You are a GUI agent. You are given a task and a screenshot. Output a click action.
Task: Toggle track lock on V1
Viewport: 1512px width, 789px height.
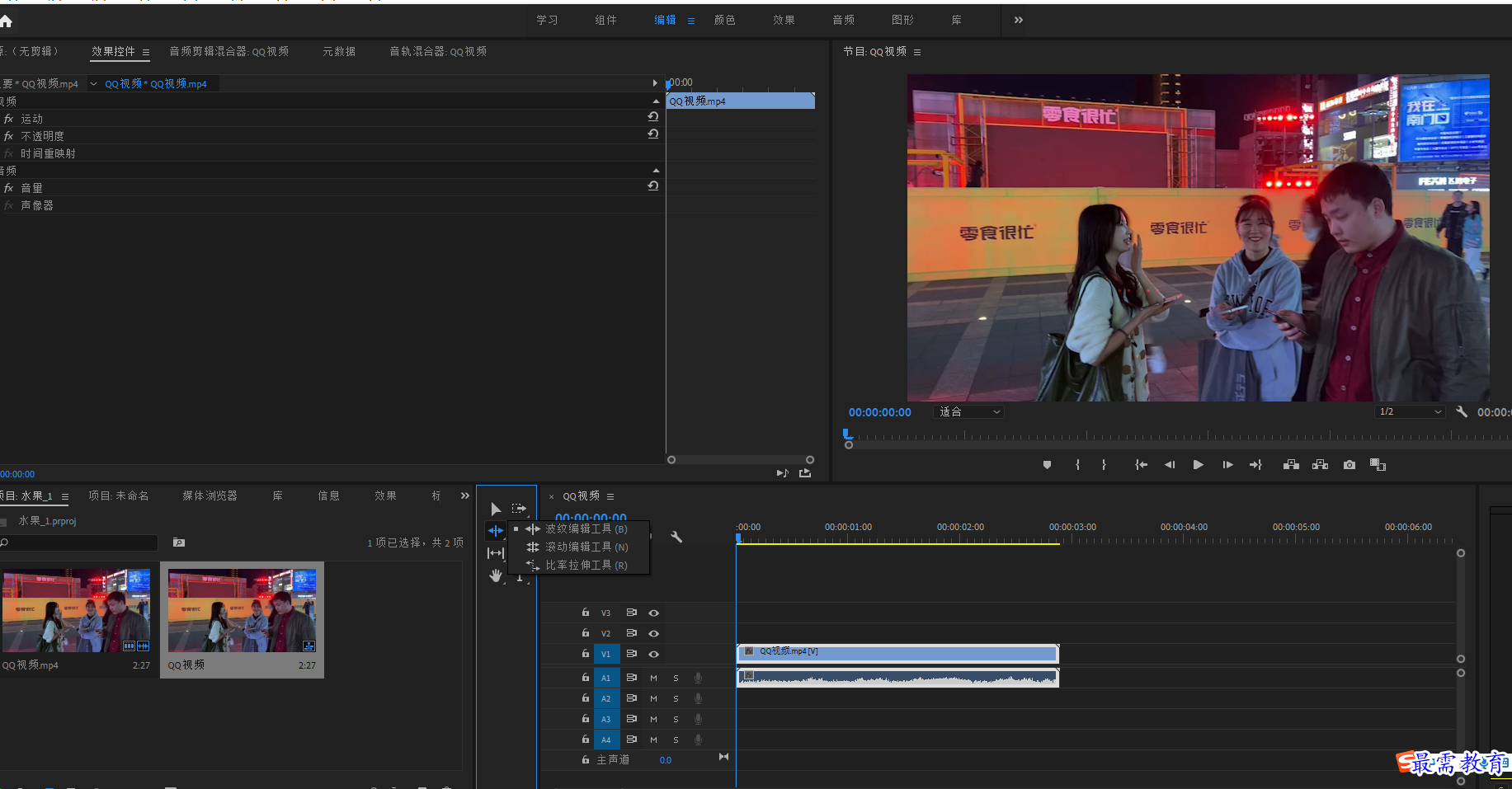[586, 653]
